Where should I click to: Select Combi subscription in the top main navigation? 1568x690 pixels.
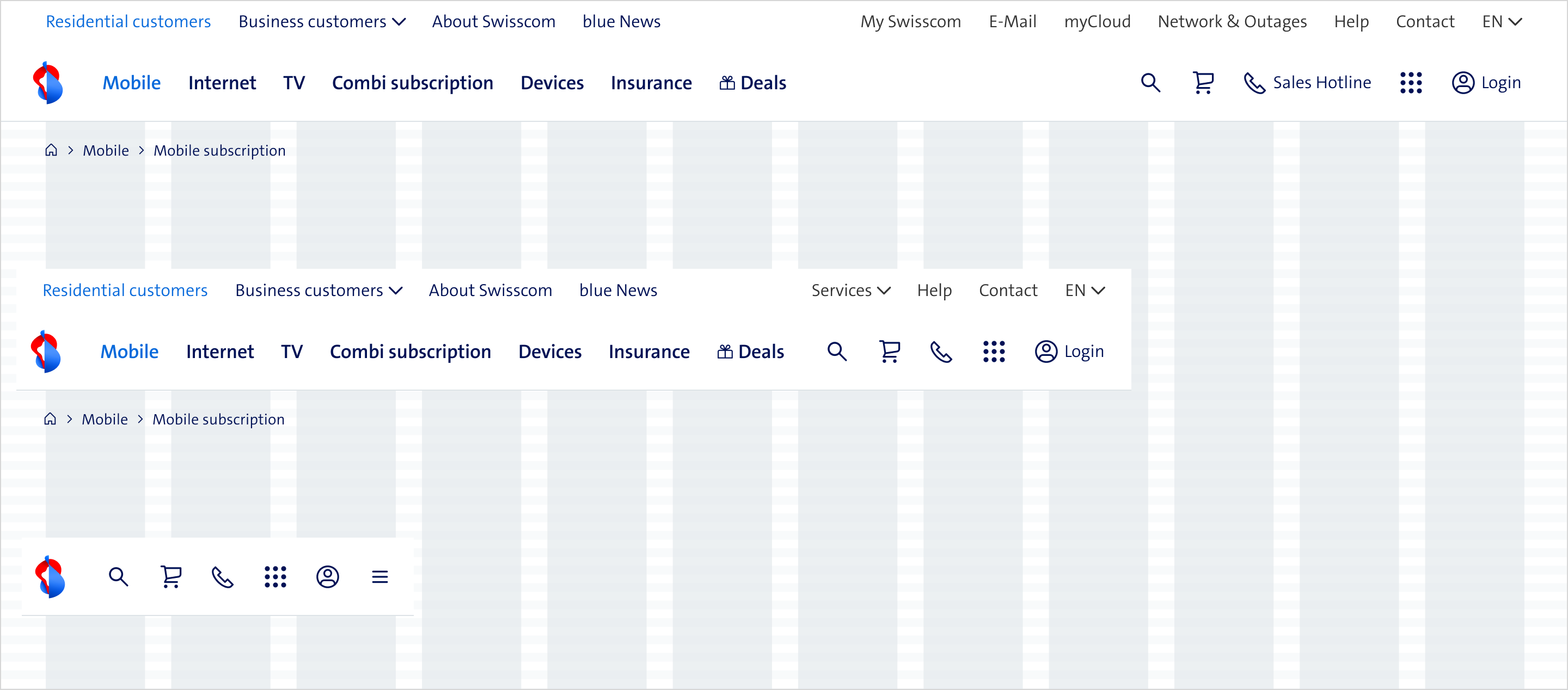tap(413, 83)
